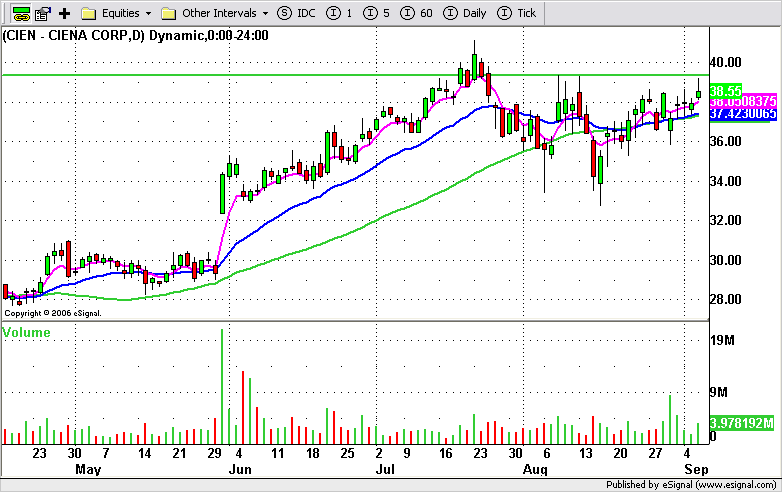Click the 9M volume axis label
782x492 pixels.
[719, 393]
